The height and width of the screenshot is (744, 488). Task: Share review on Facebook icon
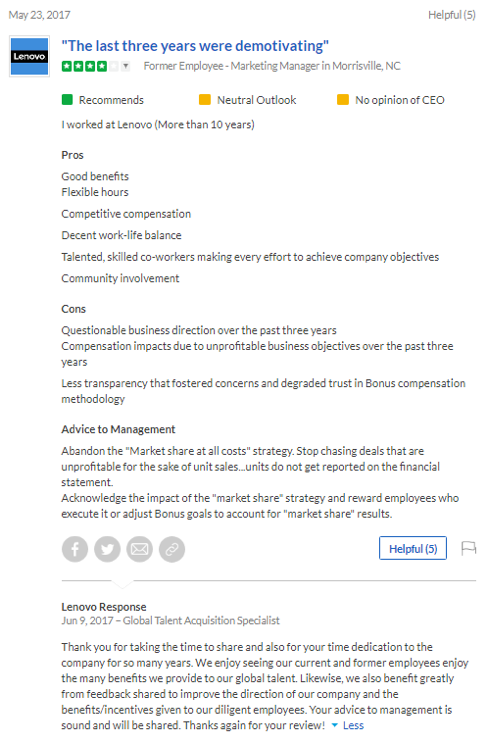[75, 549]
